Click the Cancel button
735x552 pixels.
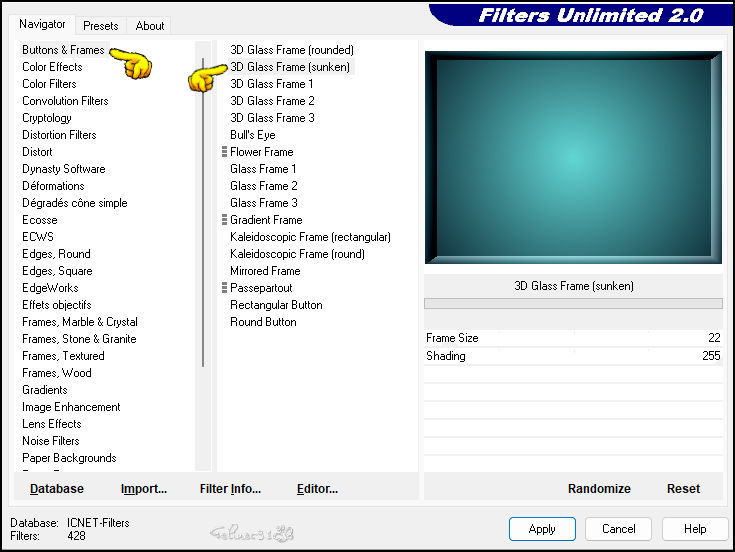[x=618, y=529]
